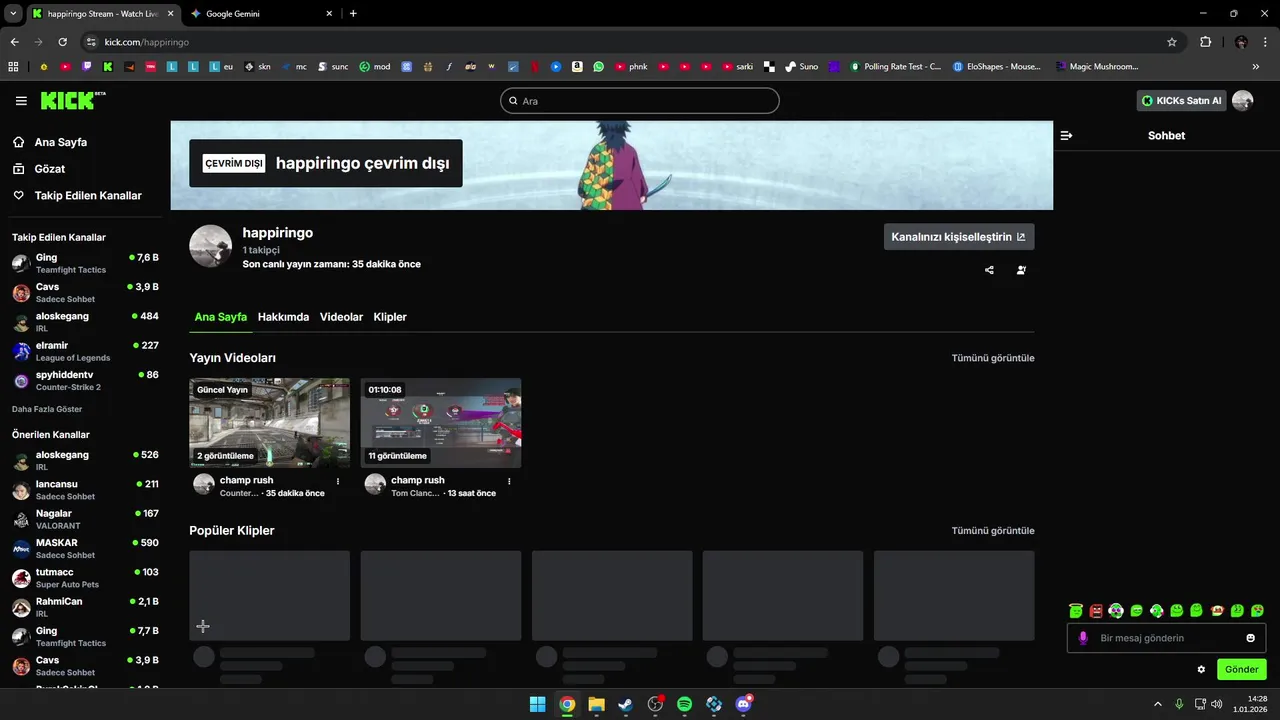Click Daha Fazla Göster in sidebar

click(x=47, y=409)
